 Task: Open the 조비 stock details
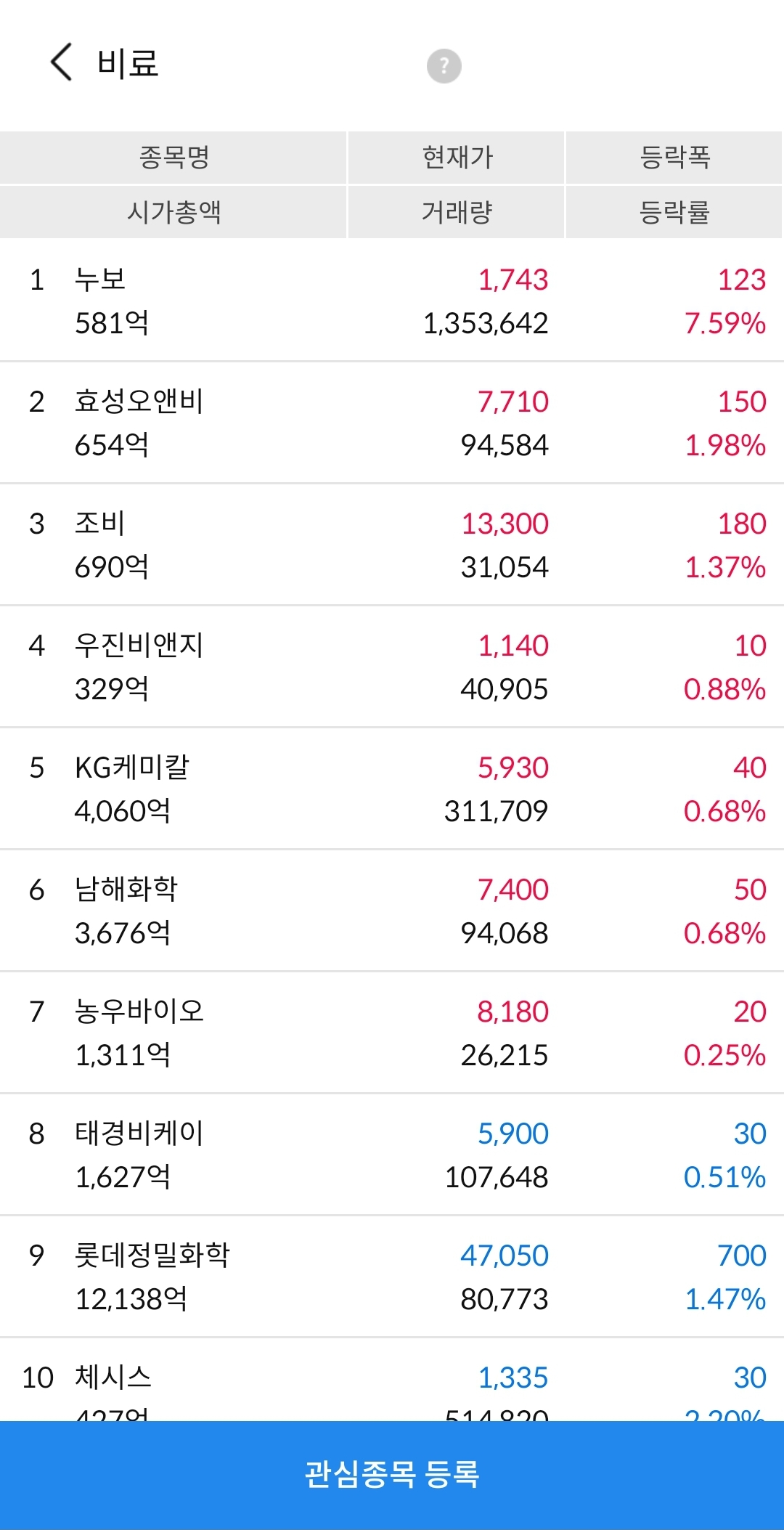392,545
